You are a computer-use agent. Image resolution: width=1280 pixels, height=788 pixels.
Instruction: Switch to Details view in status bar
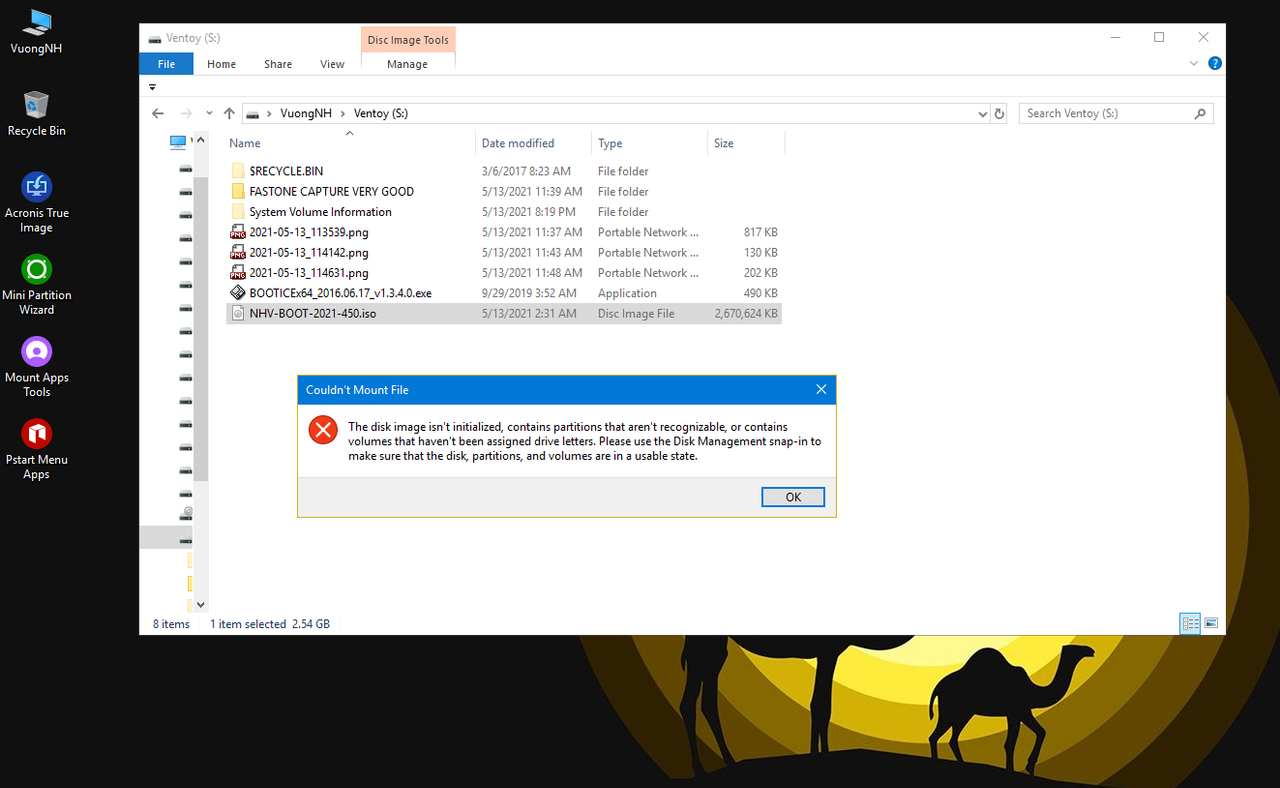point(1190,623)
